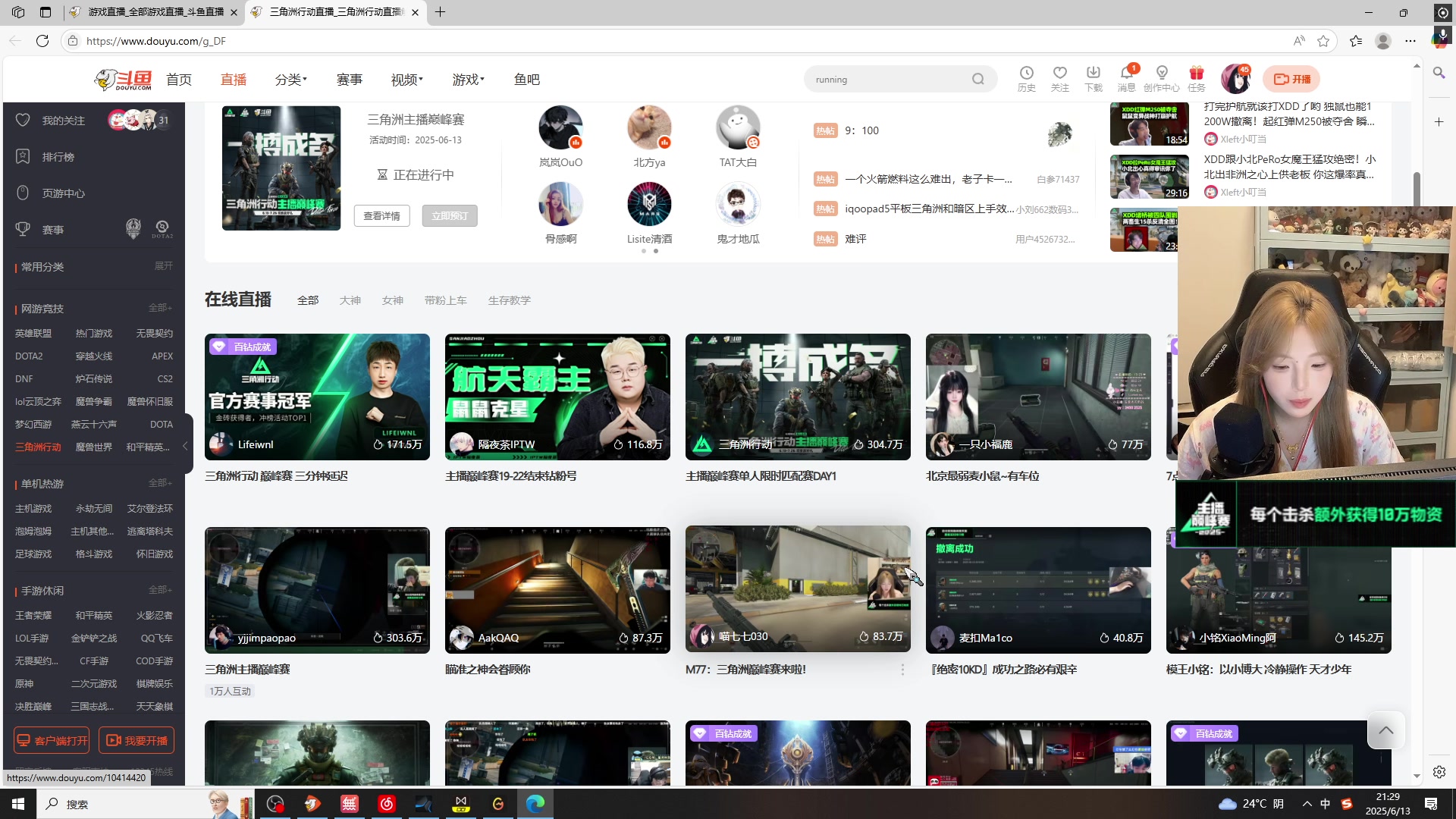Open the user avatar in header
This screenshot has height=819, width=1456.
click(1235, 79)
